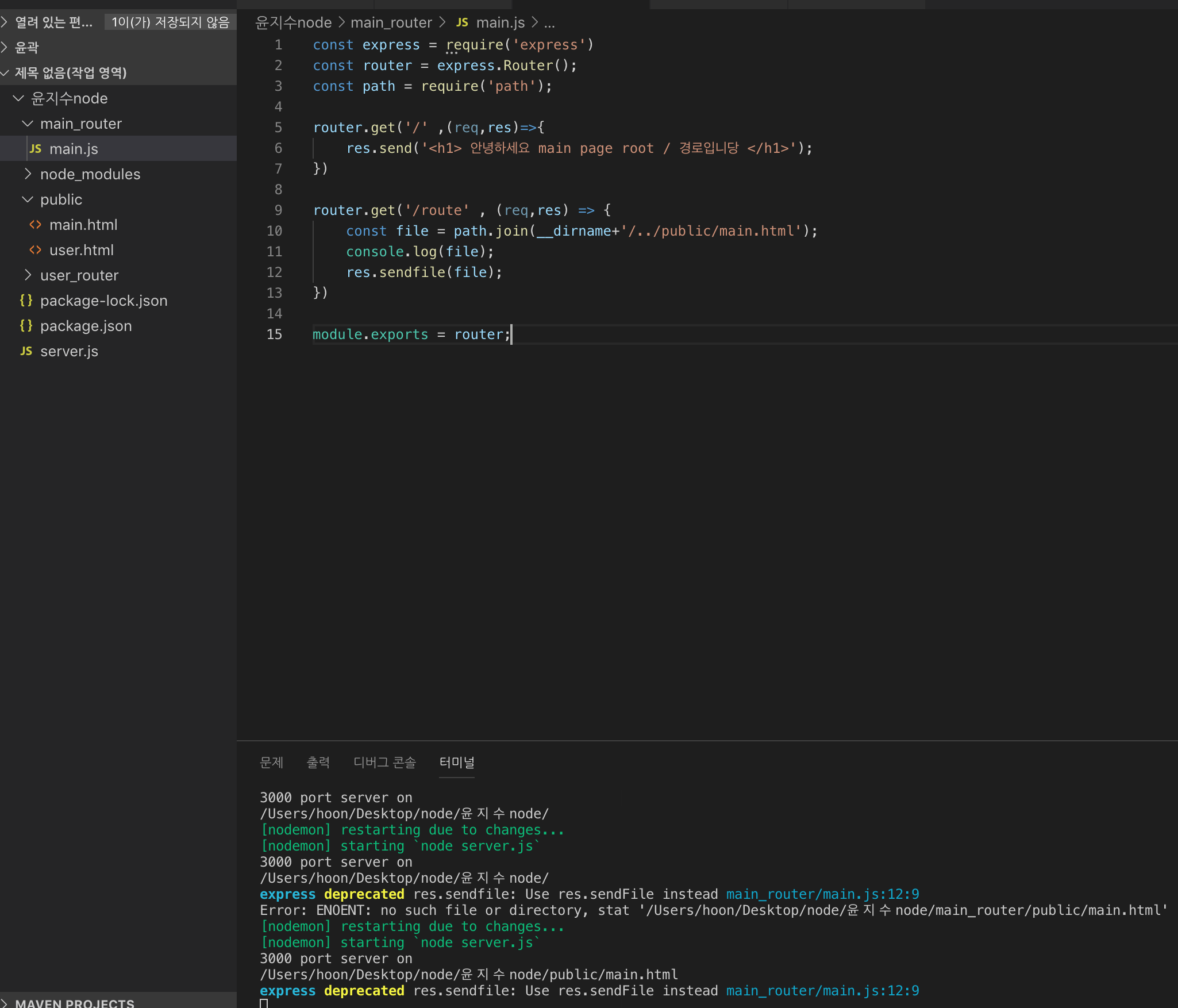The image size is (1178, 1008).
Task: Click the HTML icon beside main.html
Action: click(x=36, y=225)
